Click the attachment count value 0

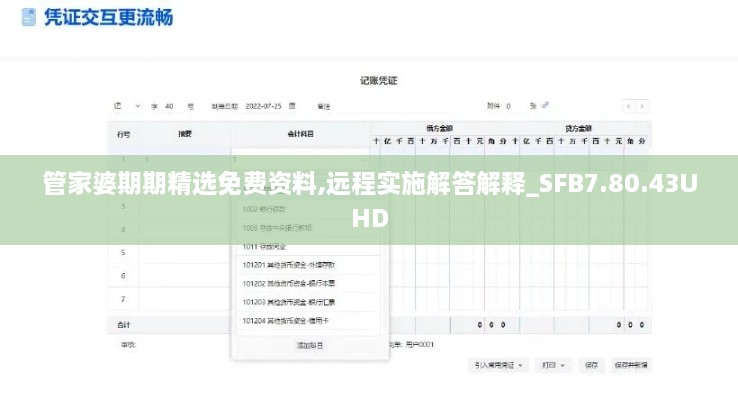508,106
